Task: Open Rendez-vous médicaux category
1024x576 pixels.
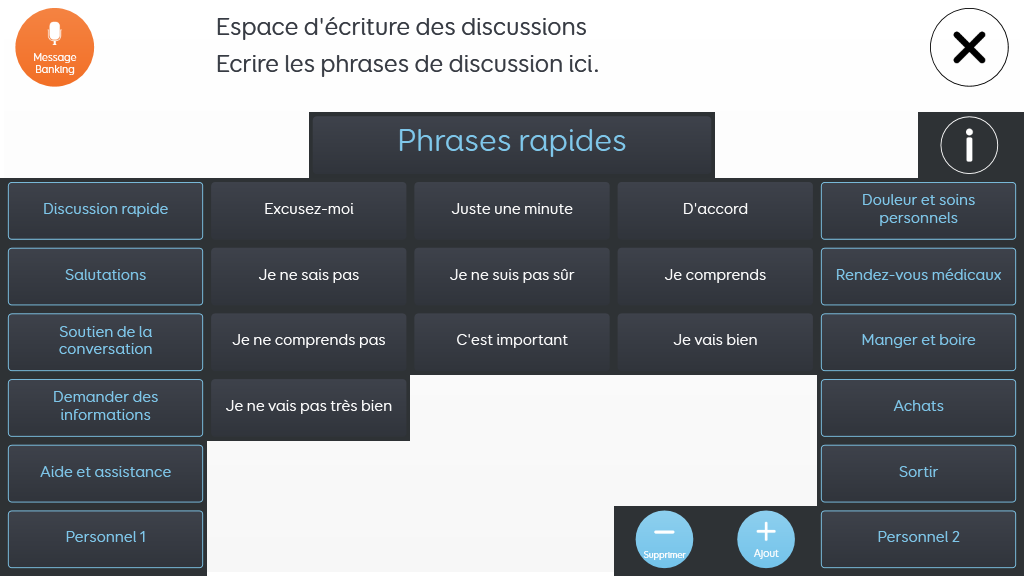Action: tap(918, 276)
